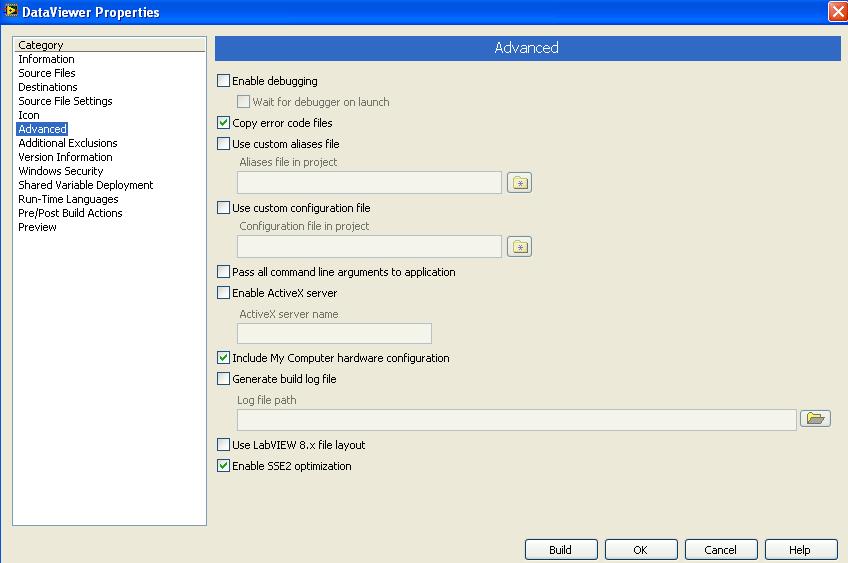Confirm with the OK button
Screen dimensions: 848x563
click(641, 549)
